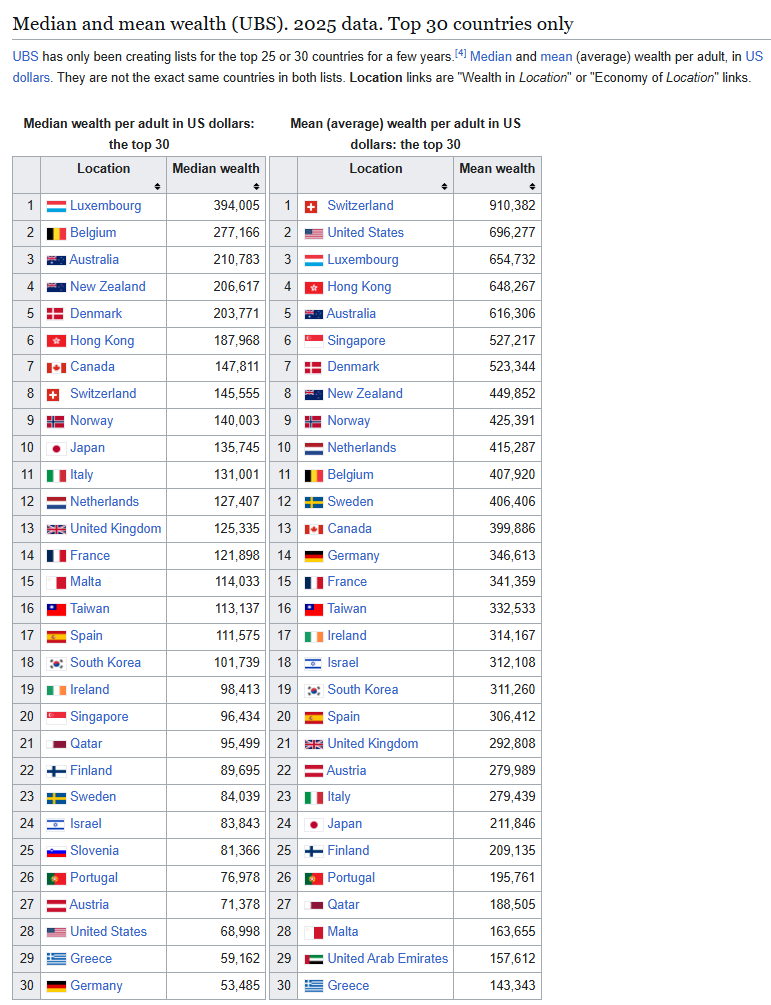Click Austria flag in mean wealth table
Screen dimensions: 771x1005
pos(313,771)
